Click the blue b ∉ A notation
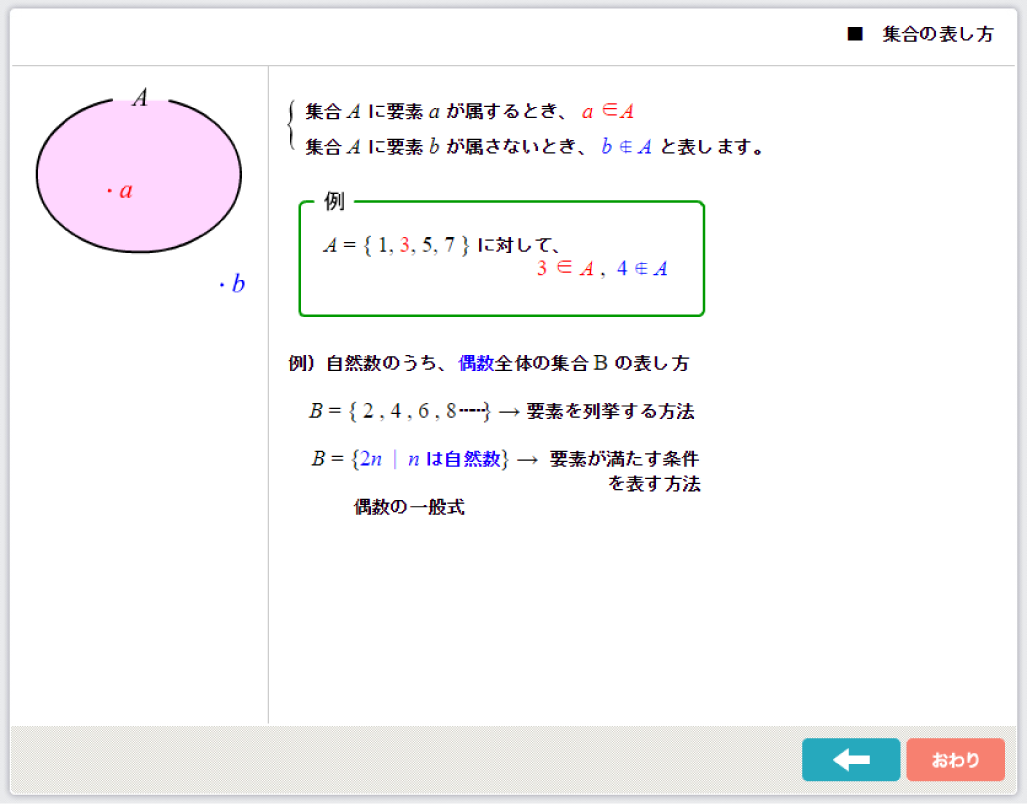 (x=626, y=147)
